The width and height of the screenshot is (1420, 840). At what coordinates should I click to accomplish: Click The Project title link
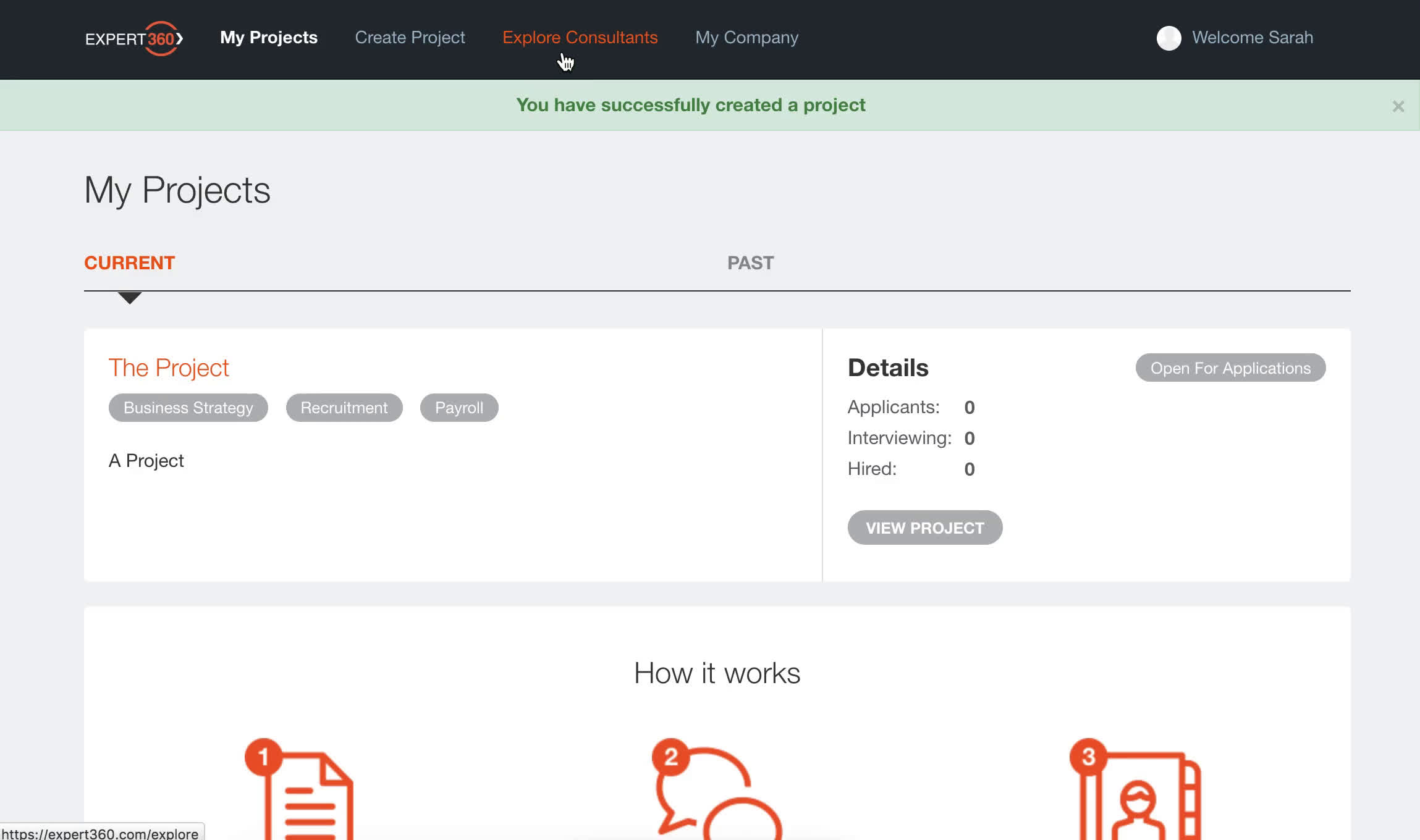tap(169, 367)
